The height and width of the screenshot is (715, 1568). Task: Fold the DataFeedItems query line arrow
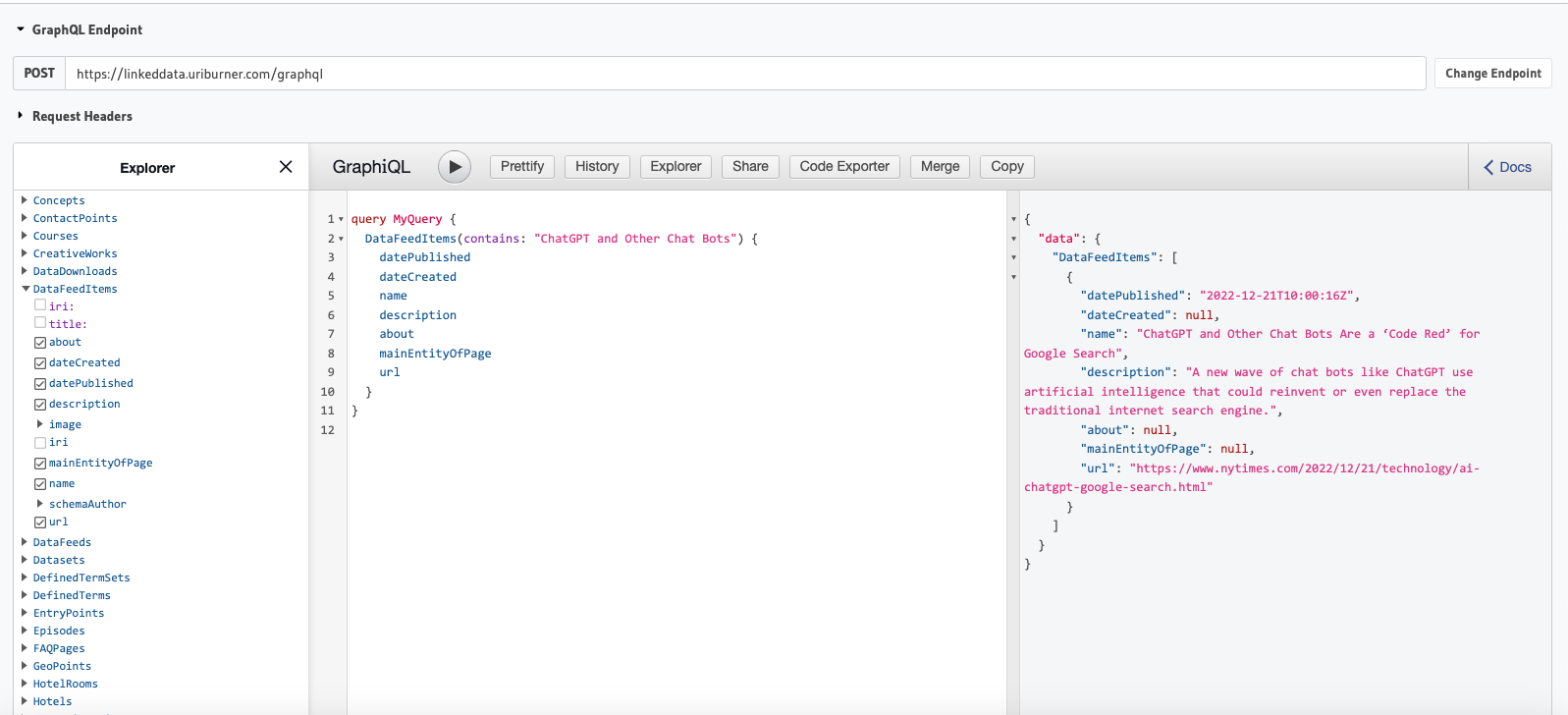[x=341, y=239]
